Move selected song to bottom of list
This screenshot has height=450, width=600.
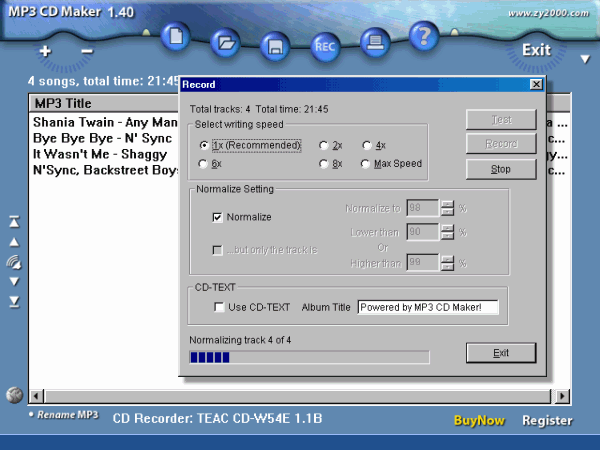point(14,302)
